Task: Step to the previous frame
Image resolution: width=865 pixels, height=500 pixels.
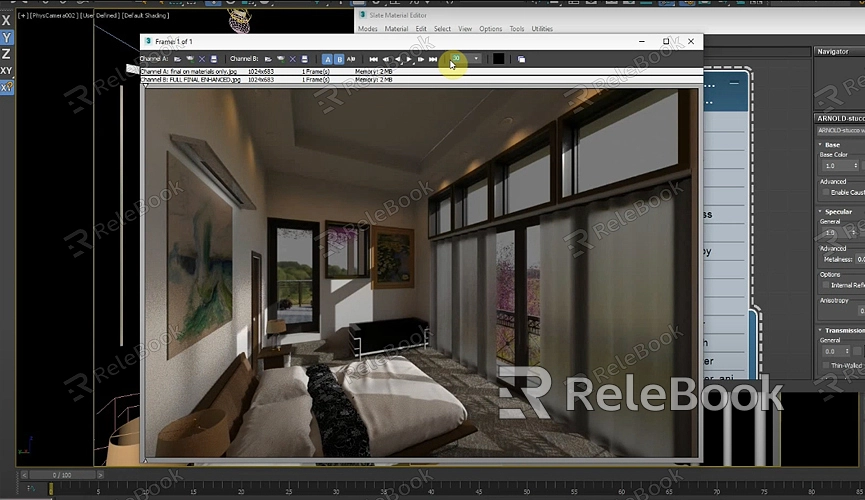Action: (386, 59)
